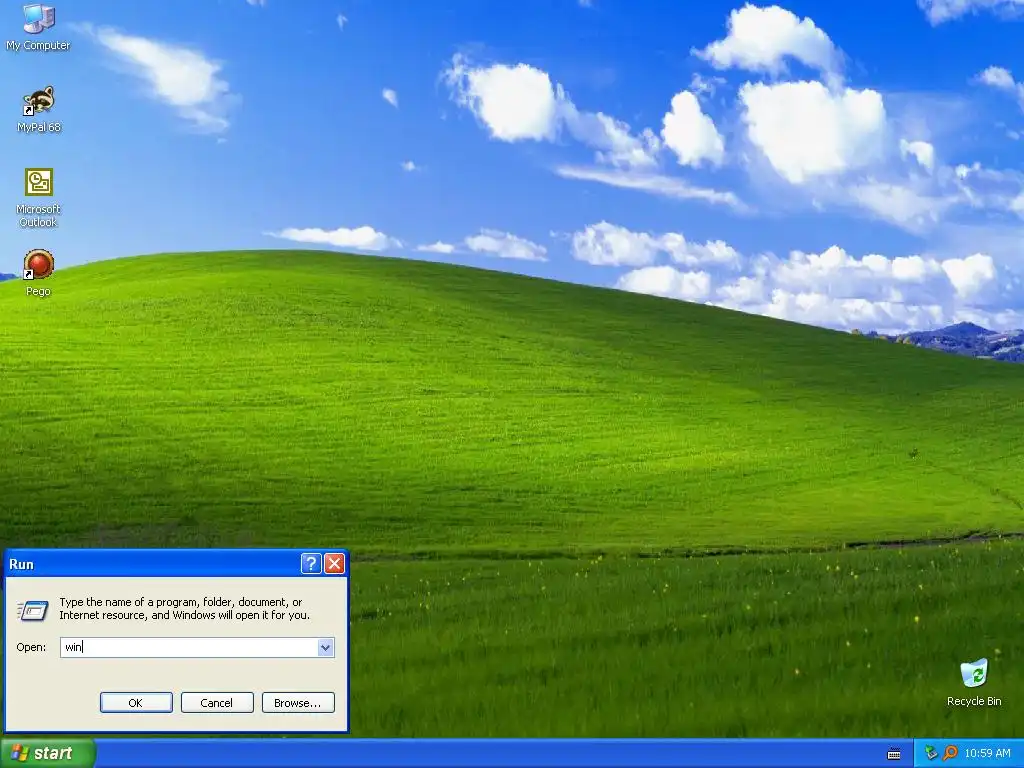Click the 'Type the name of a program' description
1024x768 pixels.
(x=184, y=609)
